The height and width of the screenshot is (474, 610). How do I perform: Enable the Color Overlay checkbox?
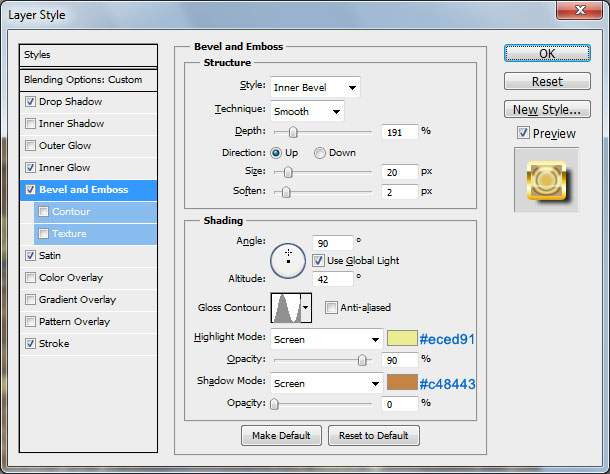[x=30, y=277]
